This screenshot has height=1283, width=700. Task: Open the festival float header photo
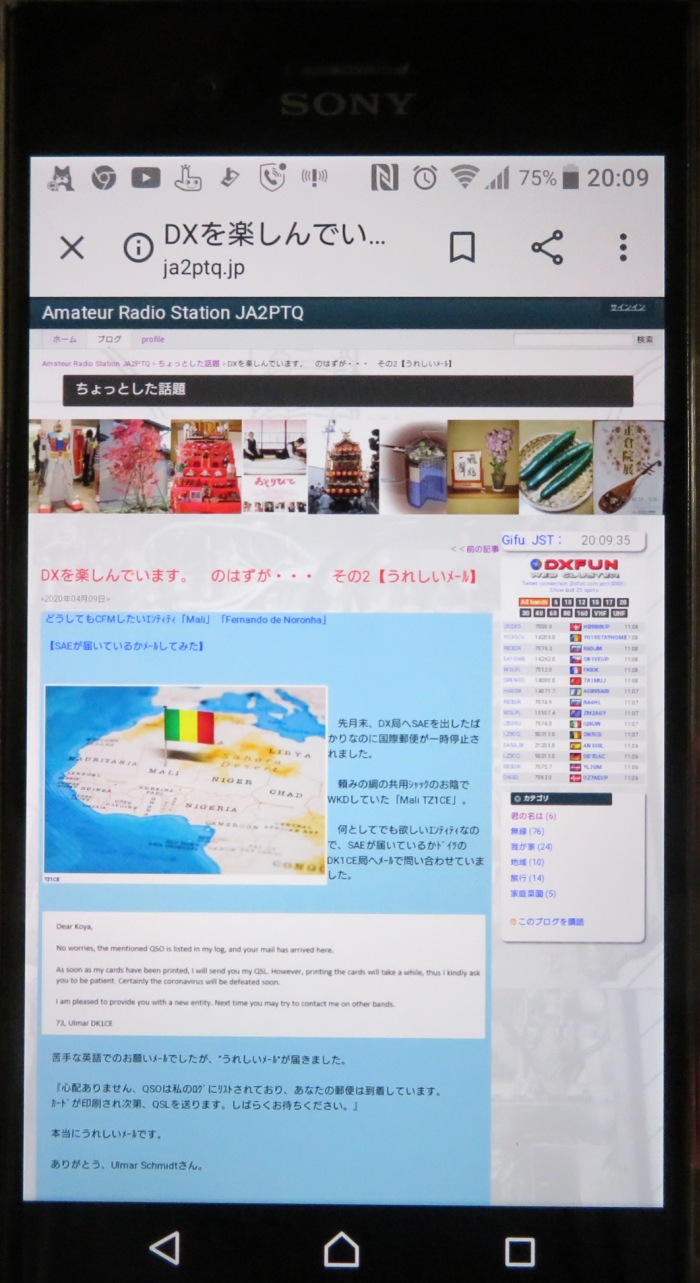pyautogui.click(x=342, y=466)
